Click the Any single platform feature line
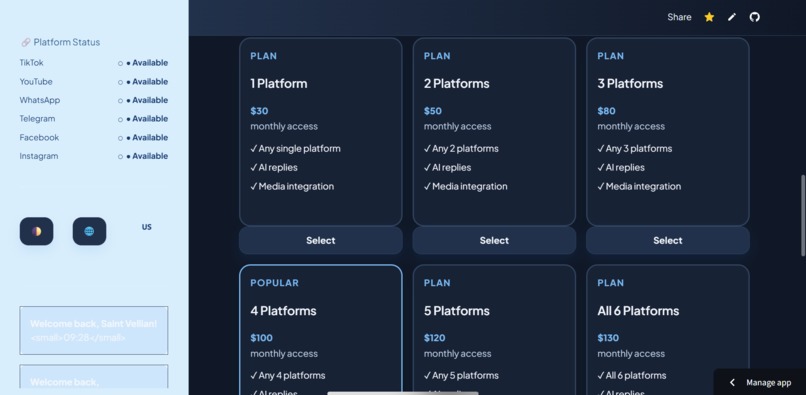 coord(296,149)
